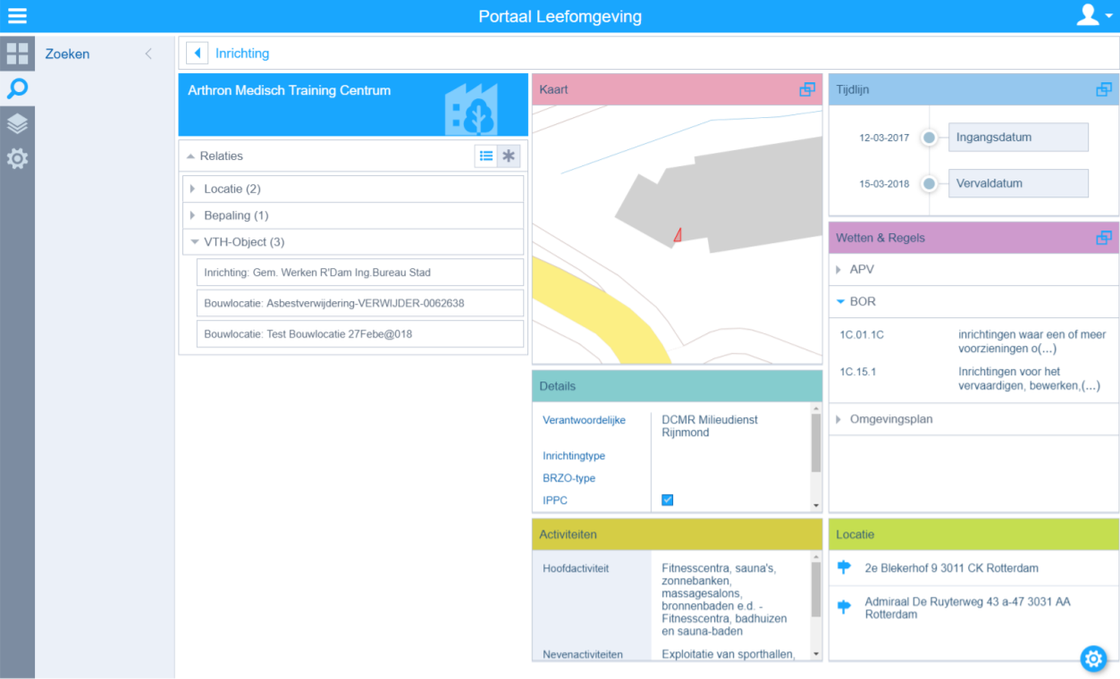1120x679 pixels.
Task: Switch Relaties to asterisk graph view
Action: click(x=509, y=156)
